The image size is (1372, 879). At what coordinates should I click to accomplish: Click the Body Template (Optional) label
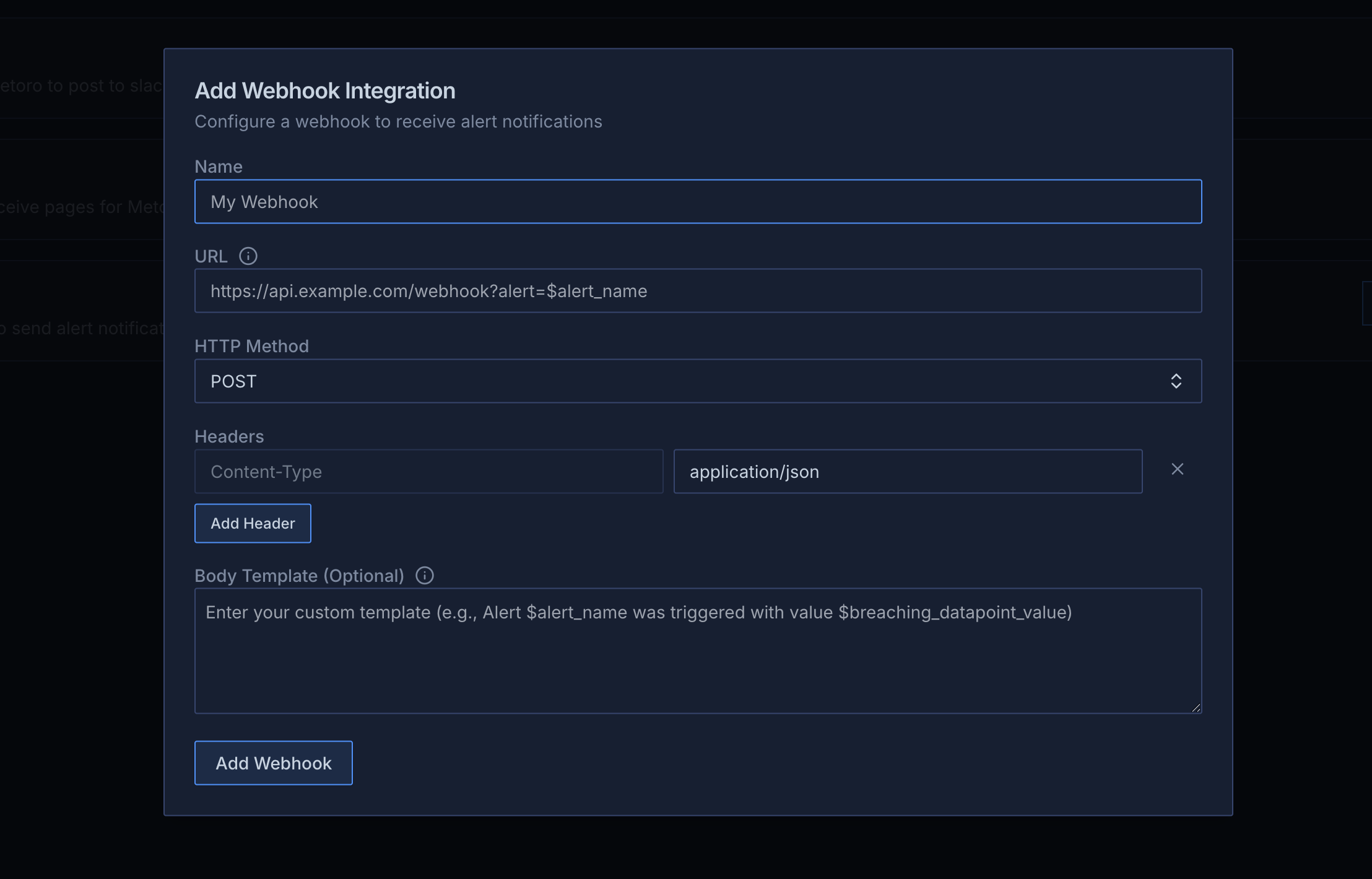pyautogui.click(x=299, y=576)
